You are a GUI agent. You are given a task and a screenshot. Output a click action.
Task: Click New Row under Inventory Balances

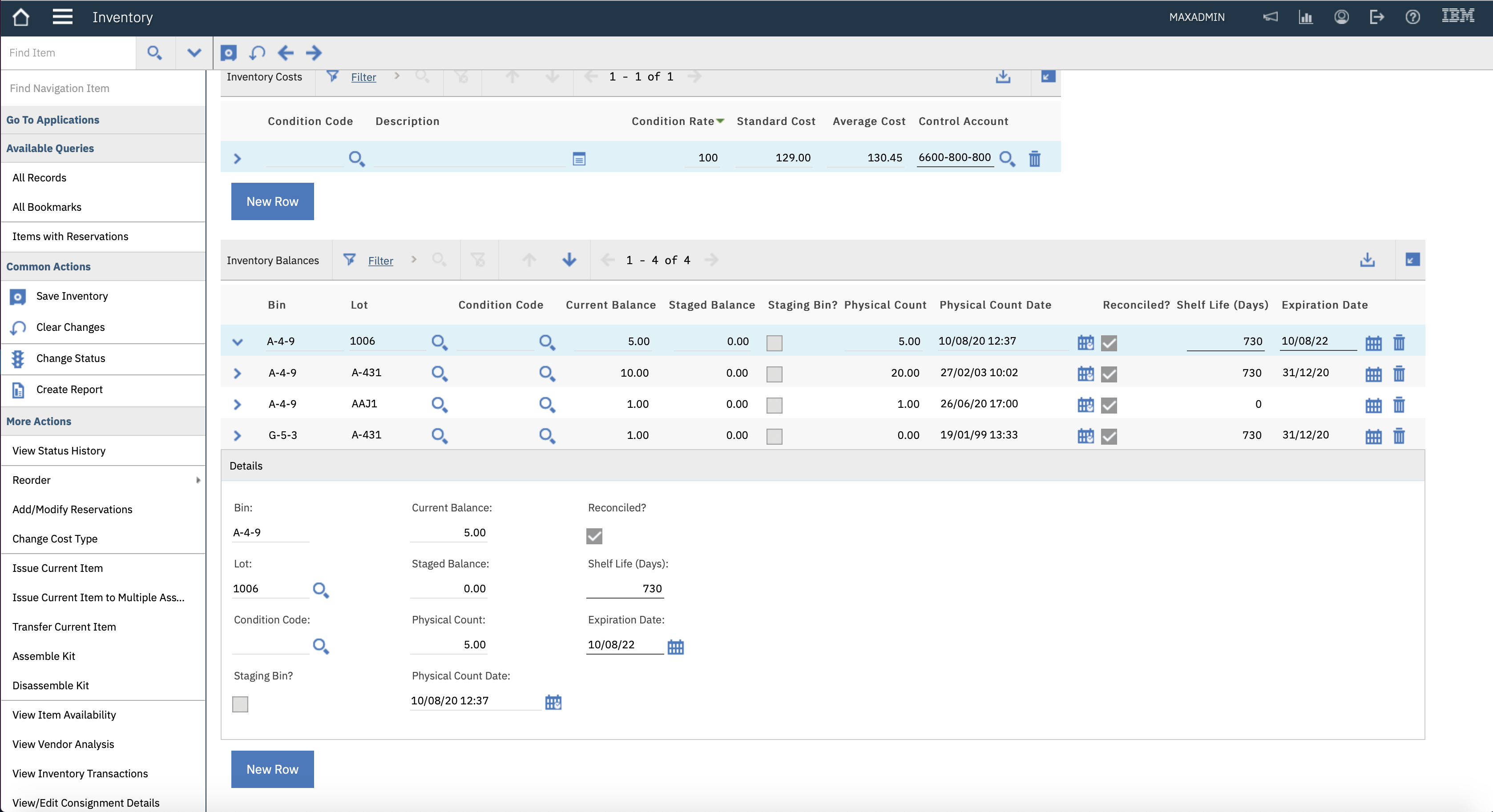272,770
